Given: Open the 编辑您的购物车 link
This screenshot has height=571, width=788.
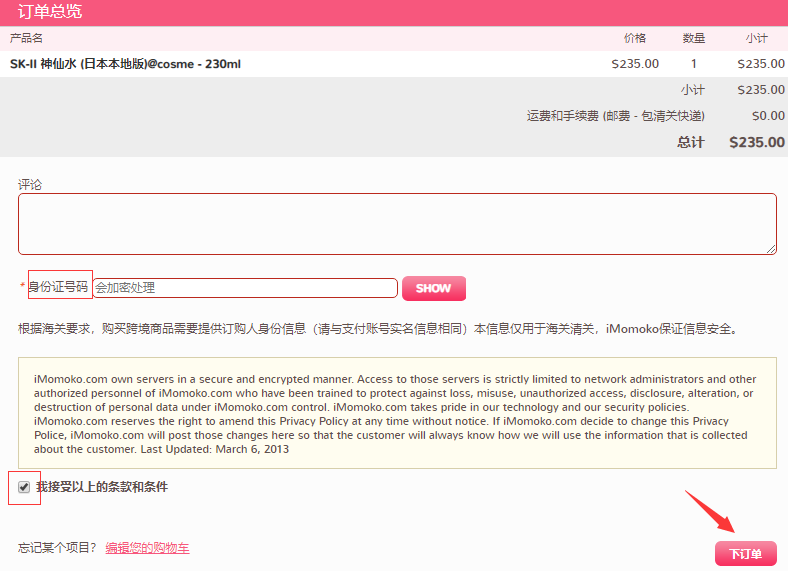Looking at the screenshot, I should 147,548.
